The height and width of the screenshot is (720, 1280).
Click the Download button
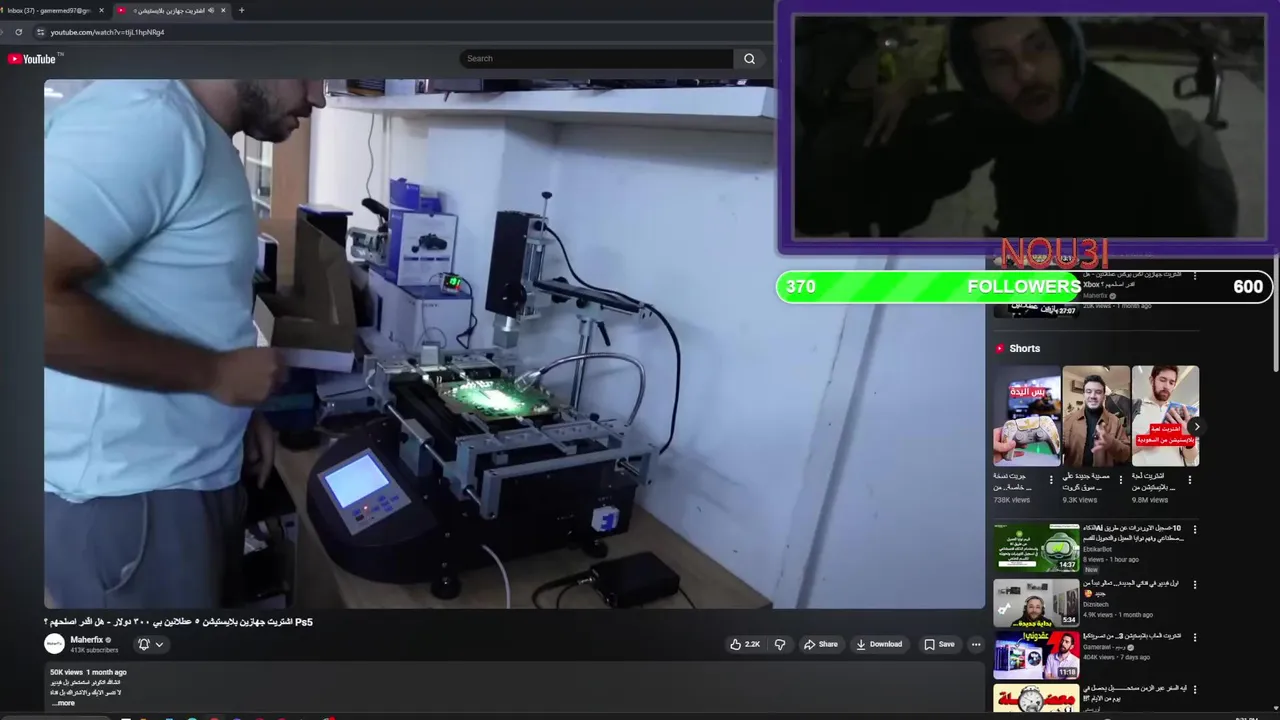pyautogui.click(x=879, y=644)
